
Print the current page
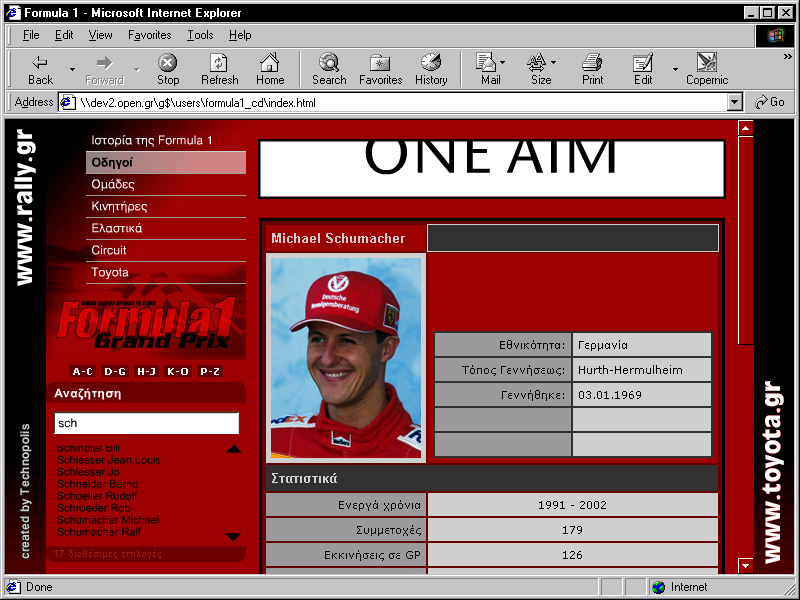(x=592, y=69)
